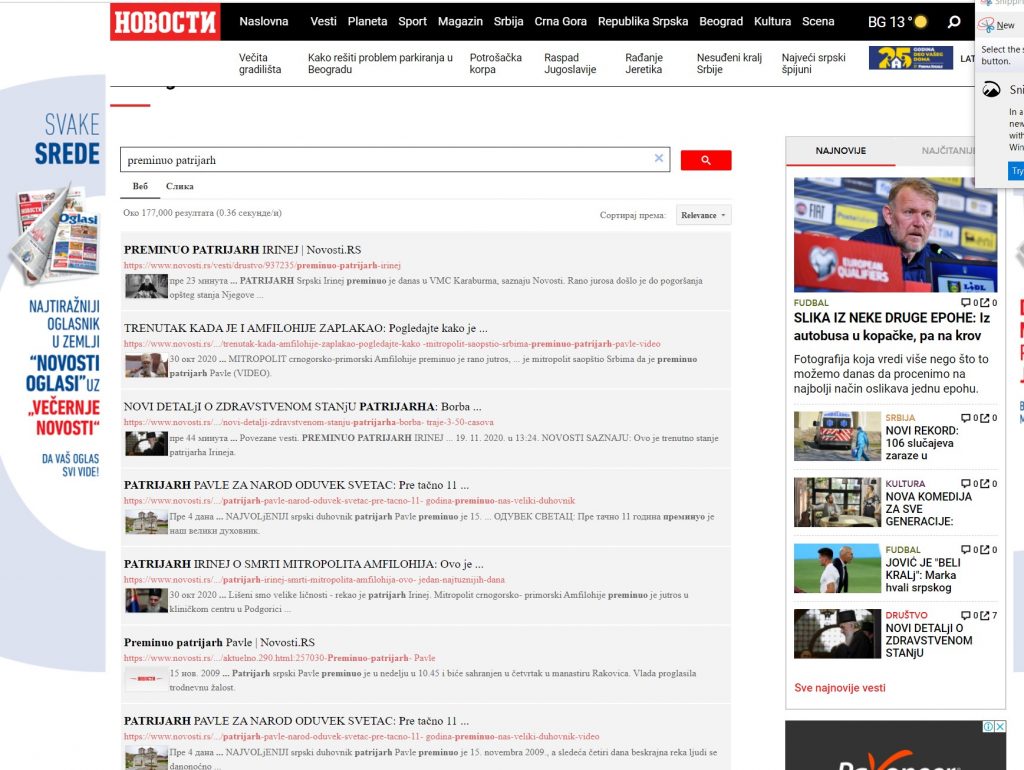
Task: Open the Nesuđeni kralj Srbije link
Action: pos(729,63)
